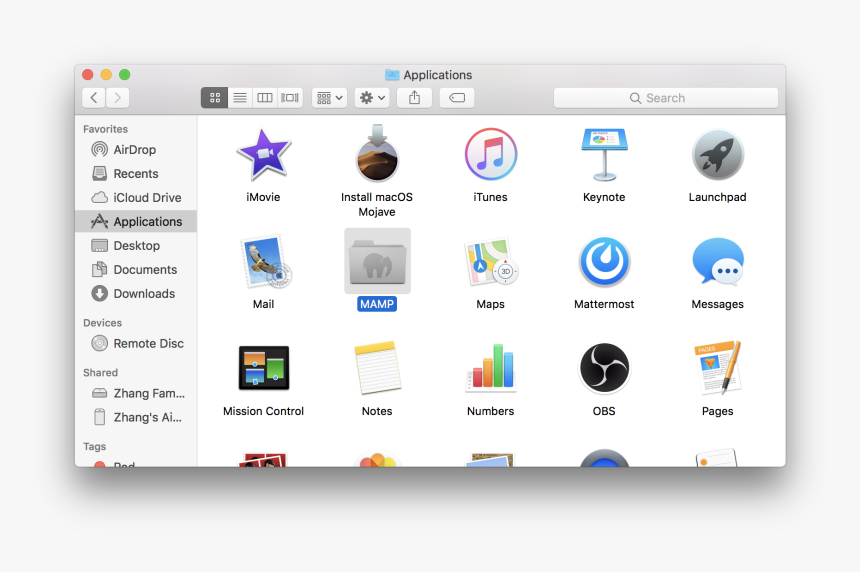Click the Favorites section header
This screenshot has width=860, height=572.
[x=105, y=129]
